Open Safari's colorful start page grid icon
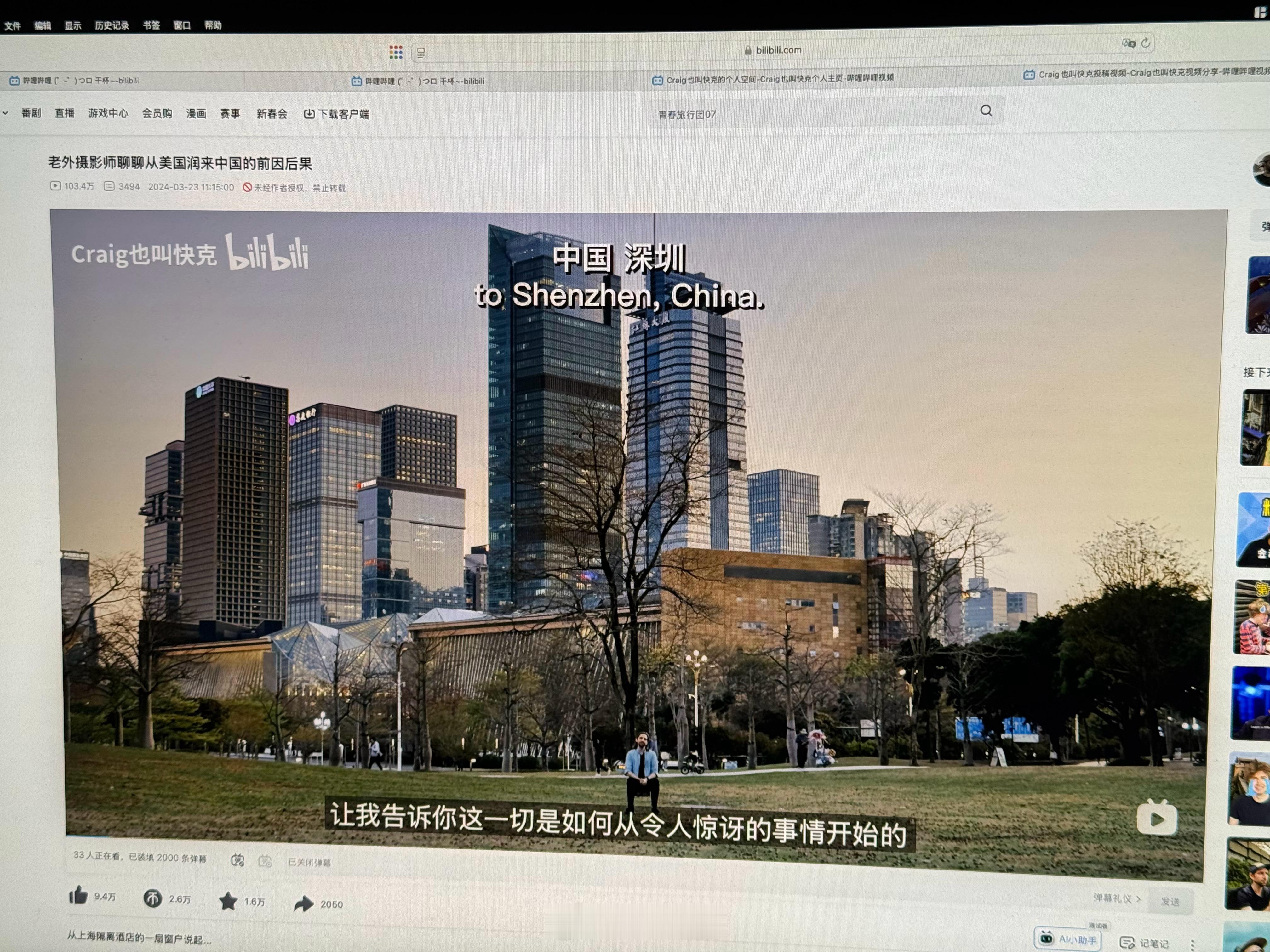Image resolution: width=1270 pixels, height=952 pixels. (x=396, y=52)
